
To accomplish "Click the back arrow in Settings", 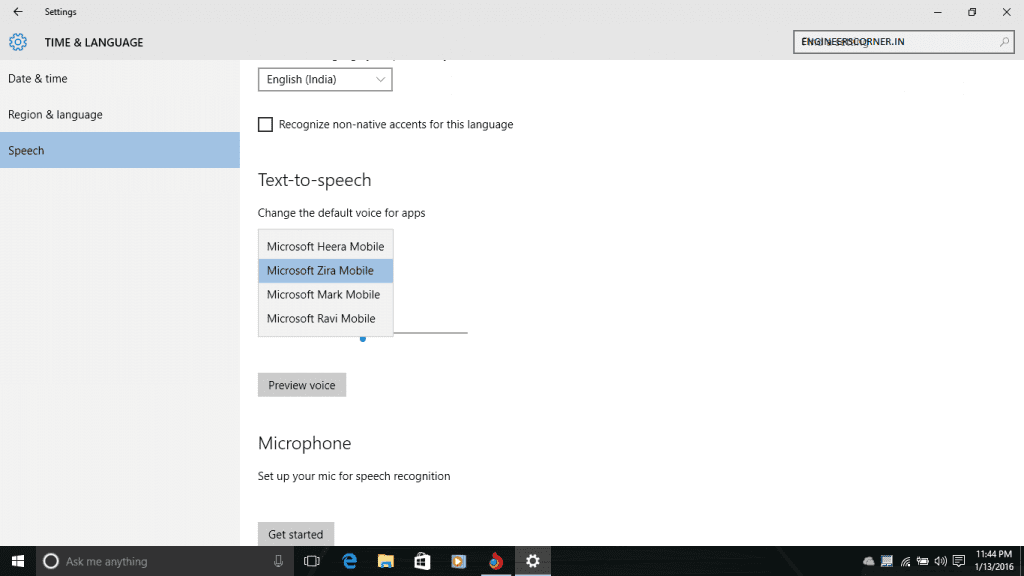I will [x=17, y=12].
